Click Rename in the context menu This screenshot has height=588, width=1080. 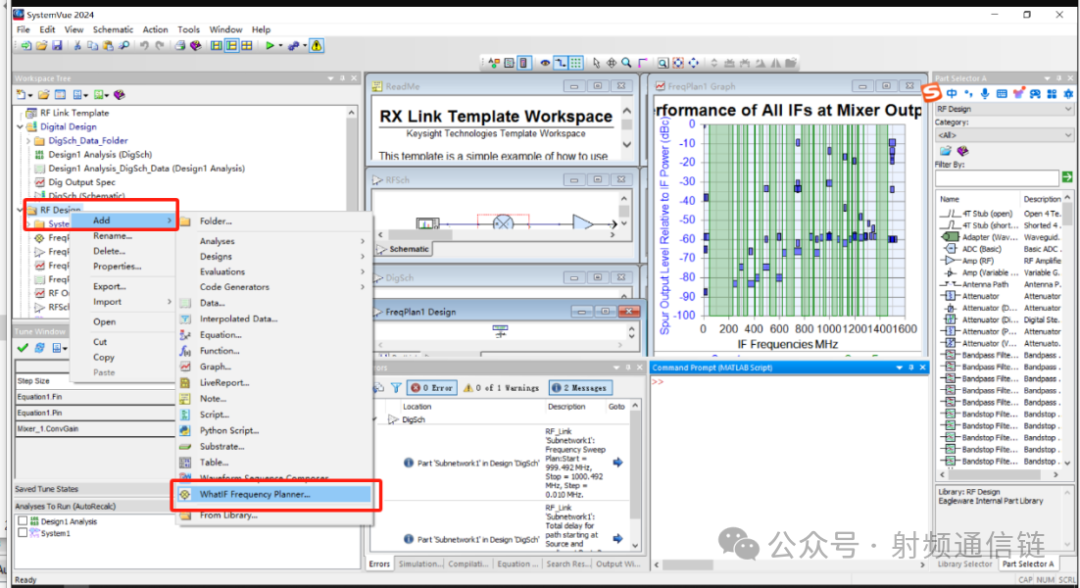[112, 235]
